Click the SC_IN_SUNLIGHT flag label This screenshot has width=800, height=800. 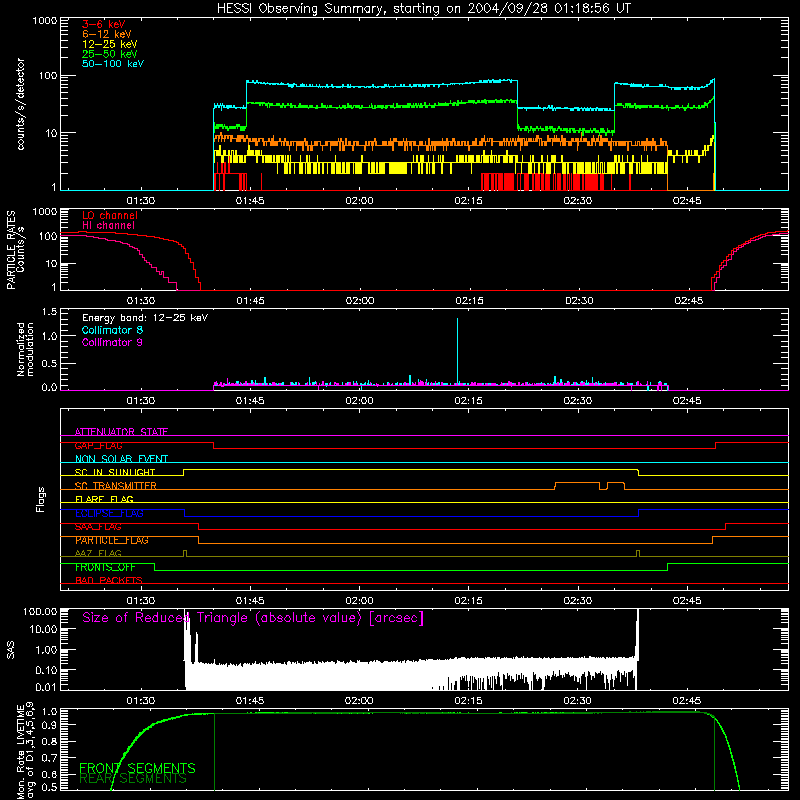point(115,472)
